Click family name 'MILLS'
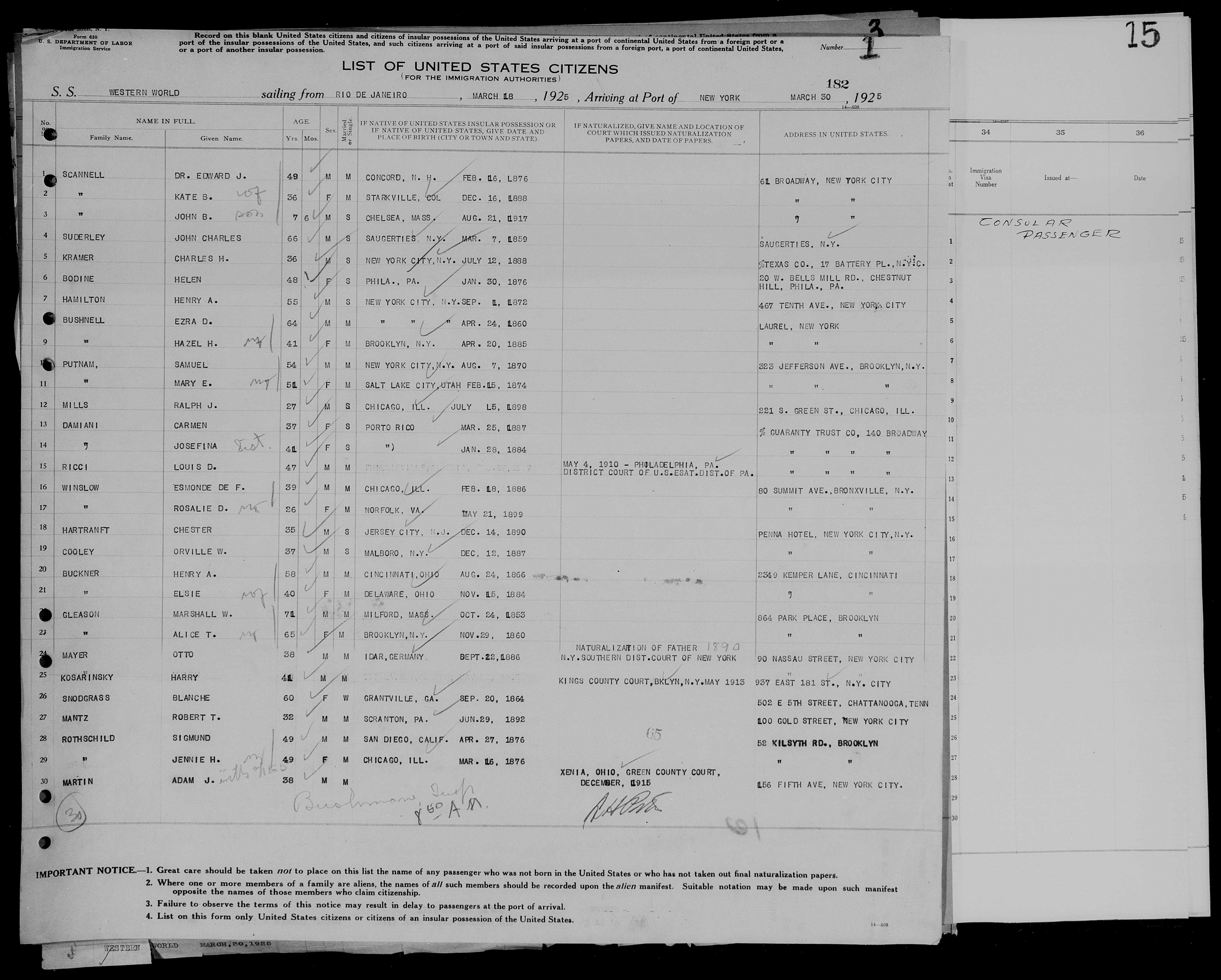 click(x=75, y=405)
